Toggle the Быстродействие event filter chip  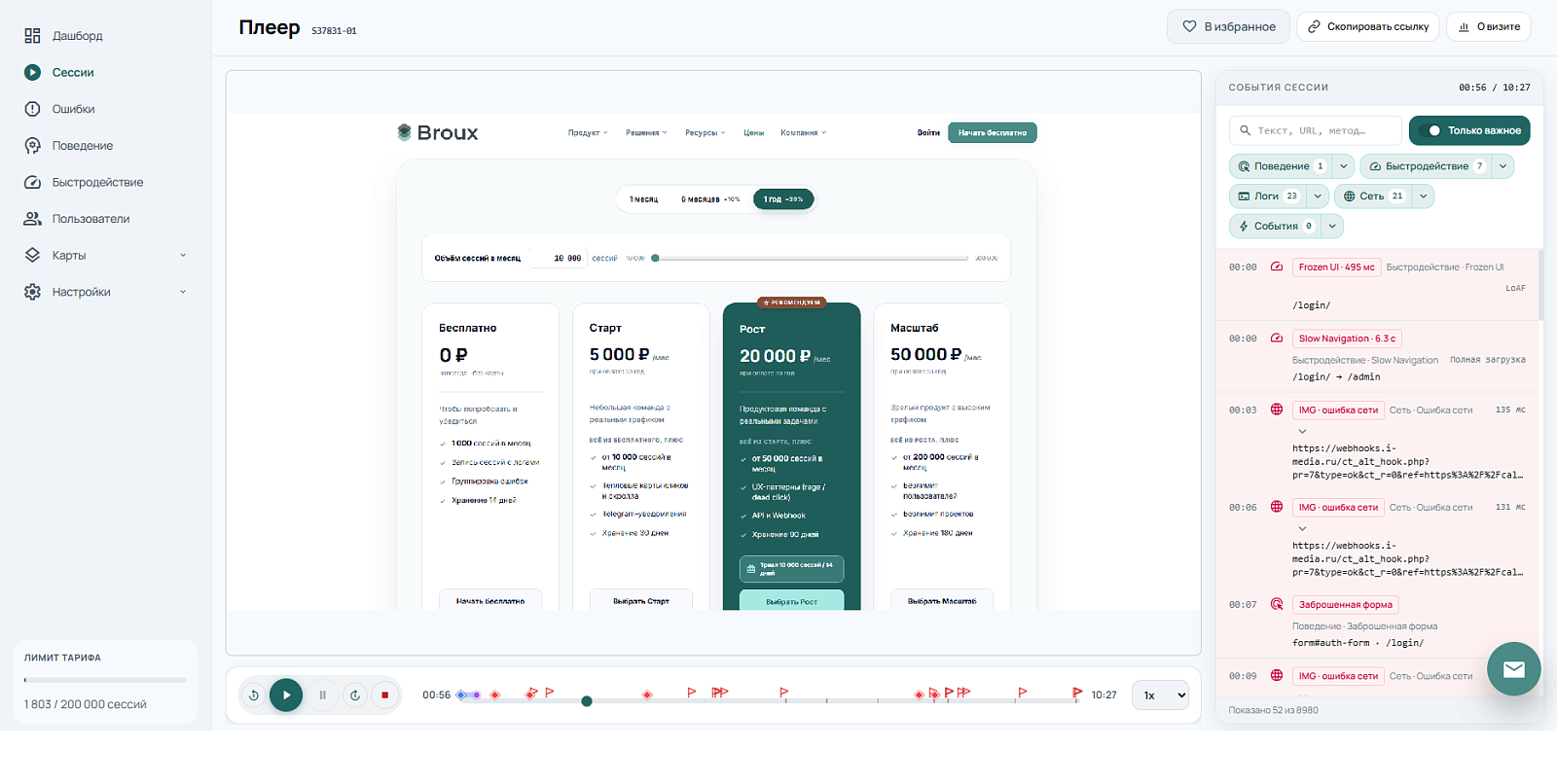[x=1426, y=166]
